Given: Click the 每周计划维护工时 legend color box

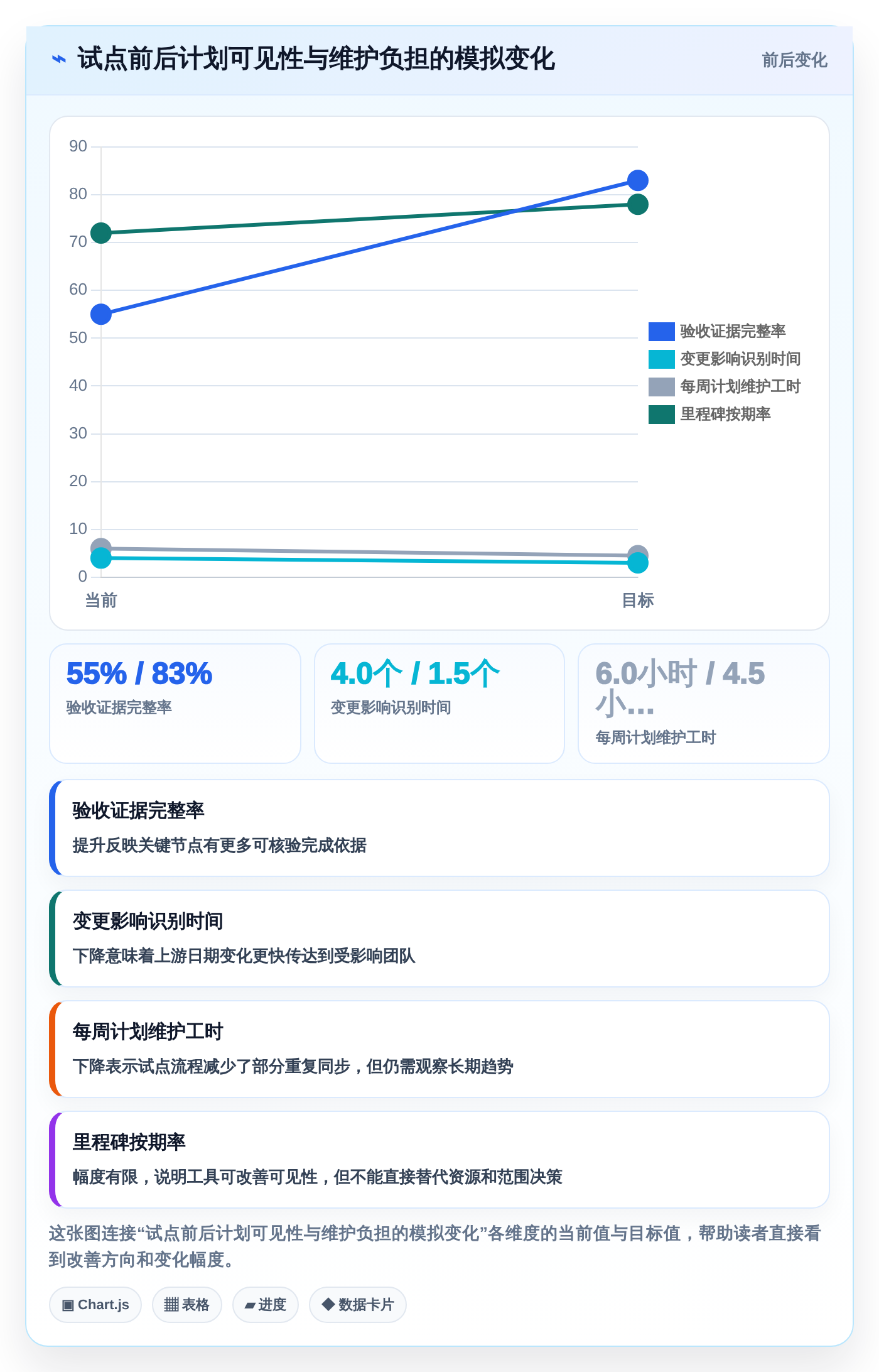Looking at the screenshot, I should (x=661, y=386).
